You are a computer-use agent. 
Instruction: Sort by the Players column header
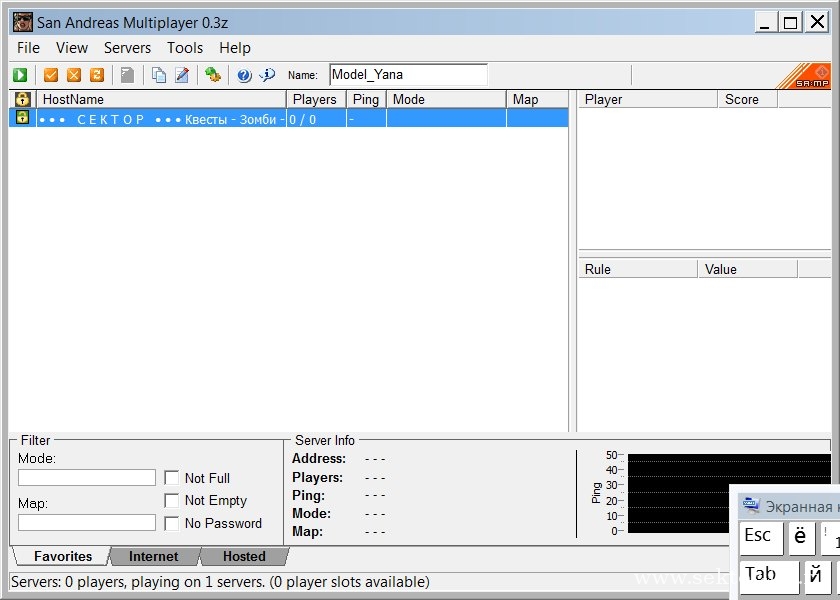pos(317,100)
